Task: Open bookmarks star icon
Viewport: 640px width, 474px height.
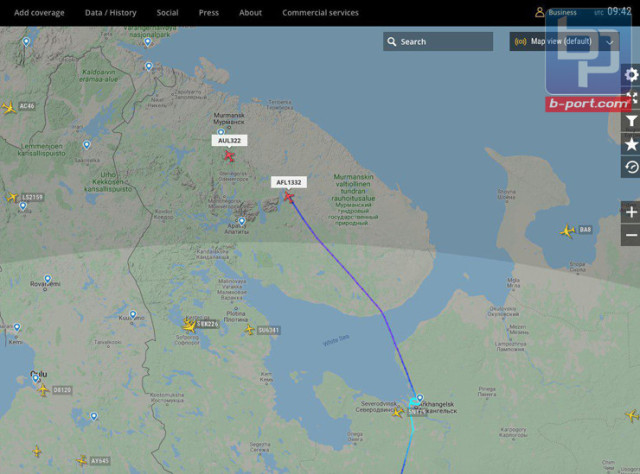Action: pos(631,144)
